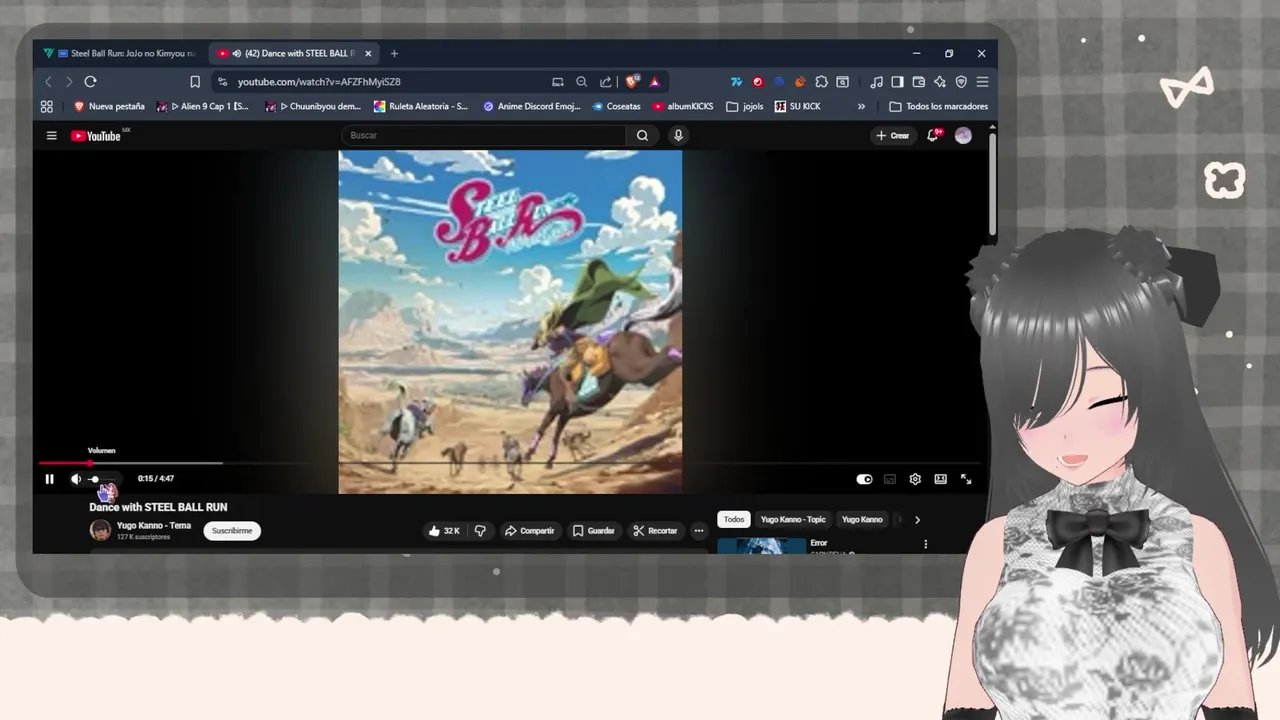Adjust the volume slider handle
The width and height of the screenshot is (1280, 720).
pos(95,479)
